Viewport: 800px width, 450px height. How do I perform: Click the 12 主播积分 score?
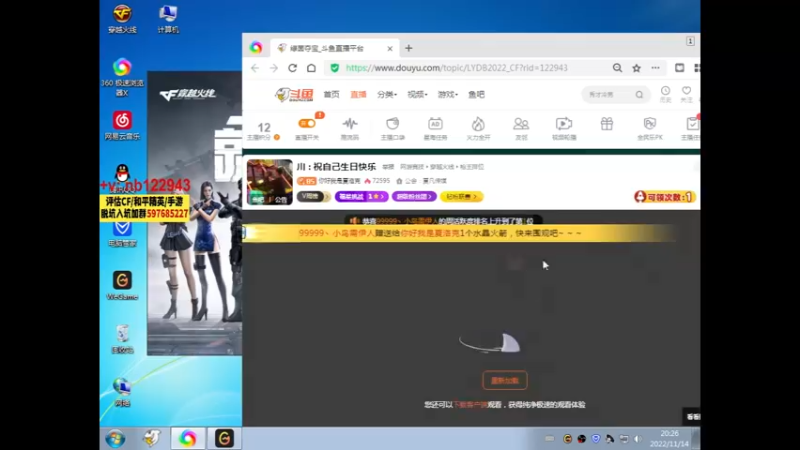pos(264,130)
